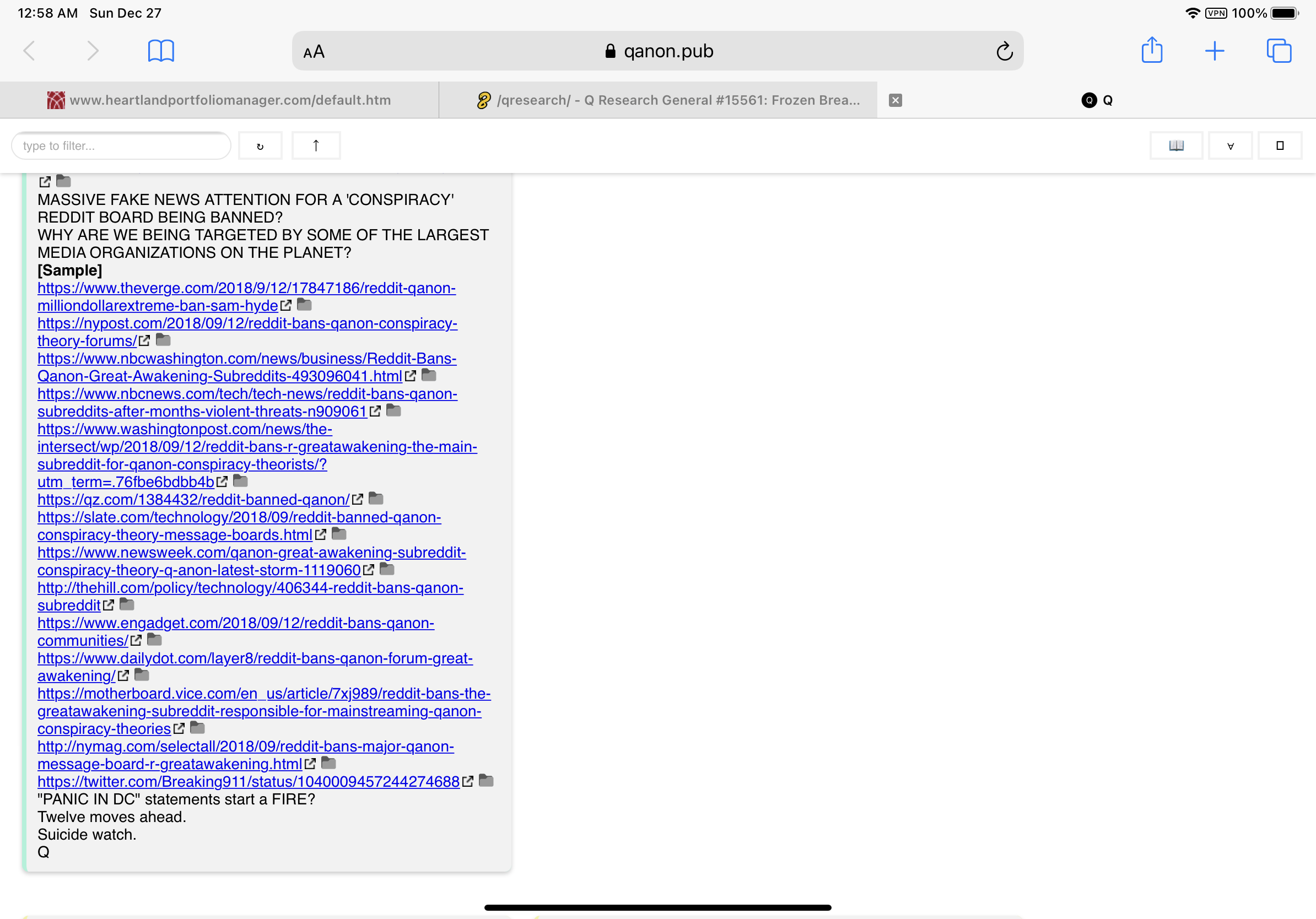Open the nymag.com selectall link

pos(245,755)
